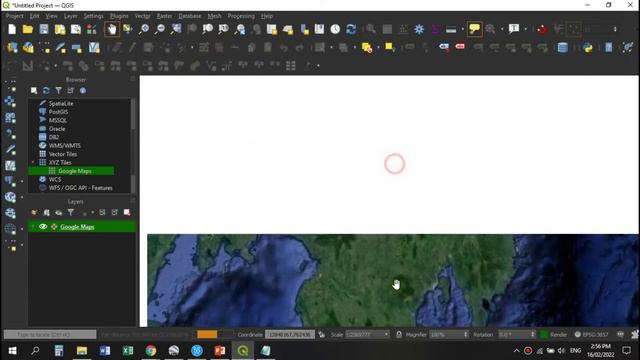Open a project using the yellow folder icon
This screenshot has width=640, height=360.
click(x=28, y=29)
